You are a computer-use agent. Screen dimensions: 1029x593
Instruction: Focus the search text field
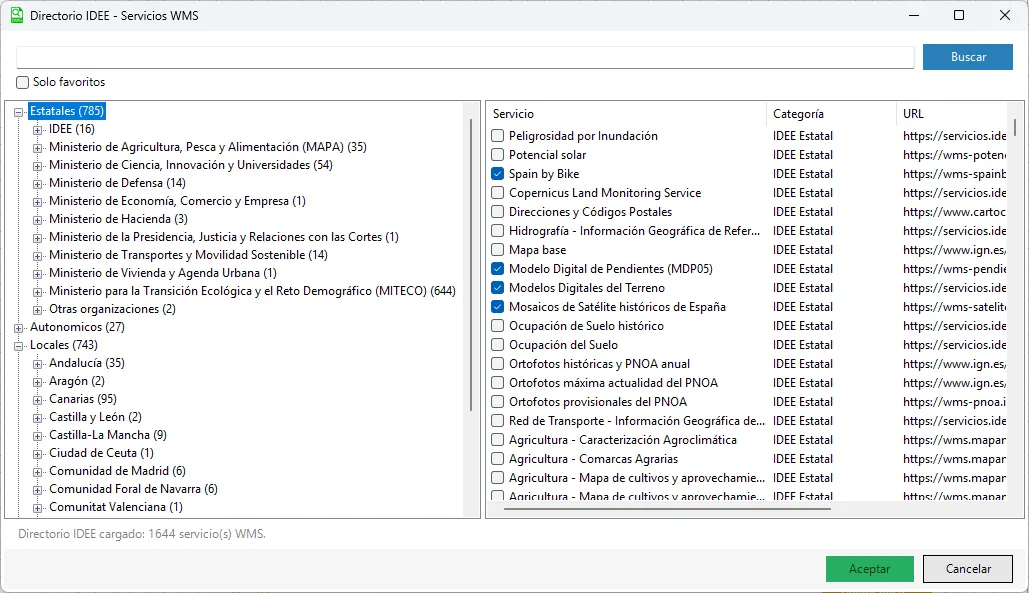coord(465,57)
